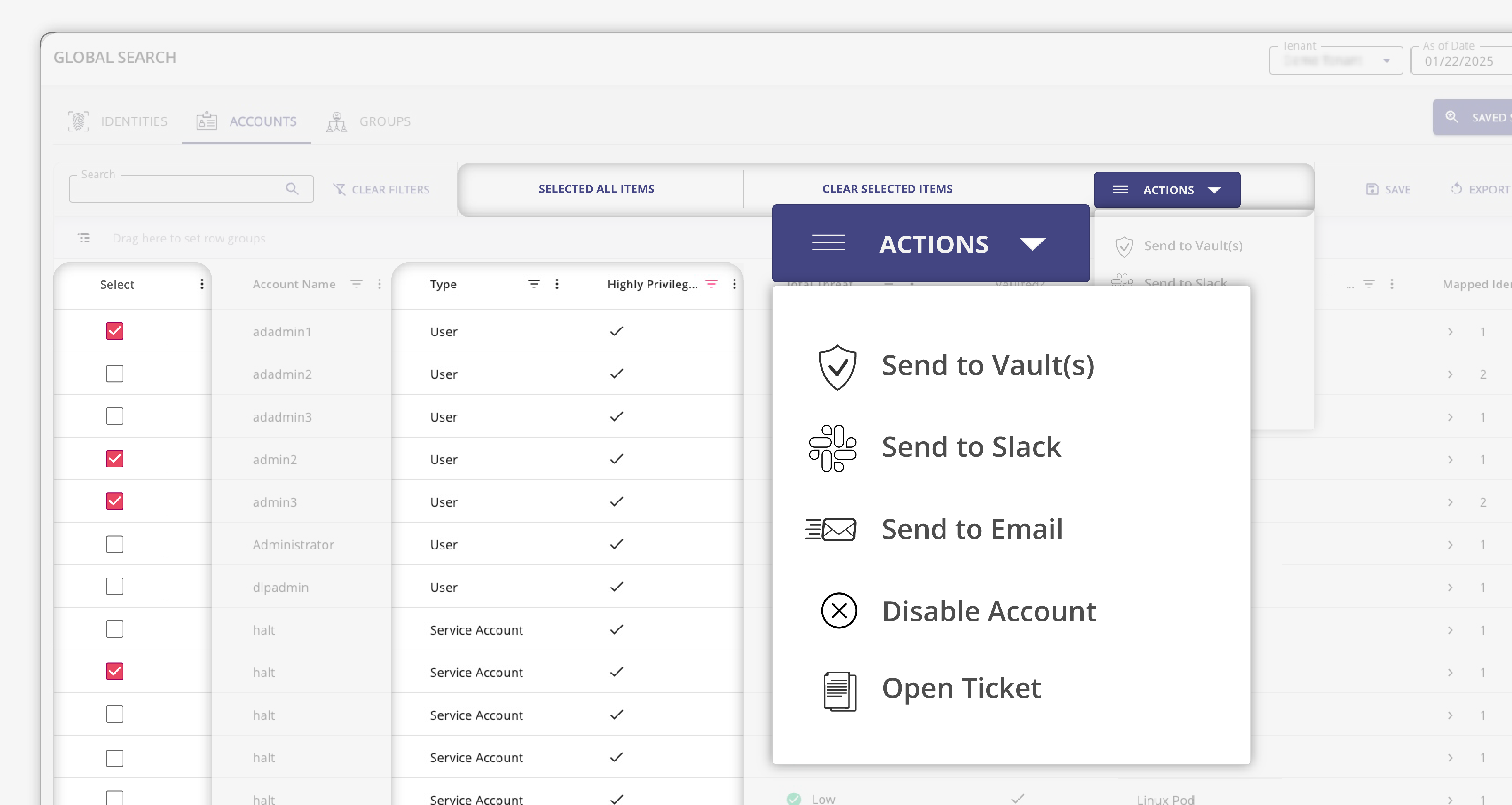Click the Send to Vault(s) shield icon
This screenshot has width=1512, height=805.
point(837,367)
